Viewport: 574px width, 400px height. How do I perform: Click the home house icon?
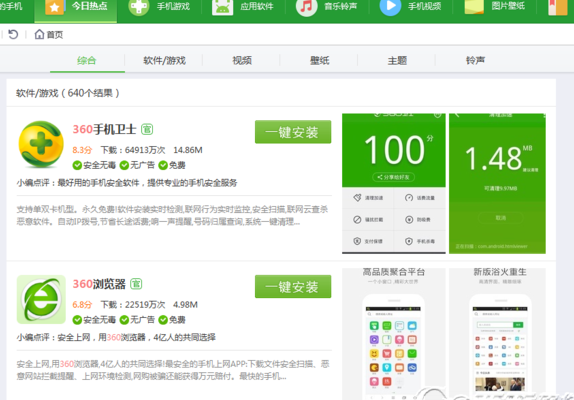39,34
